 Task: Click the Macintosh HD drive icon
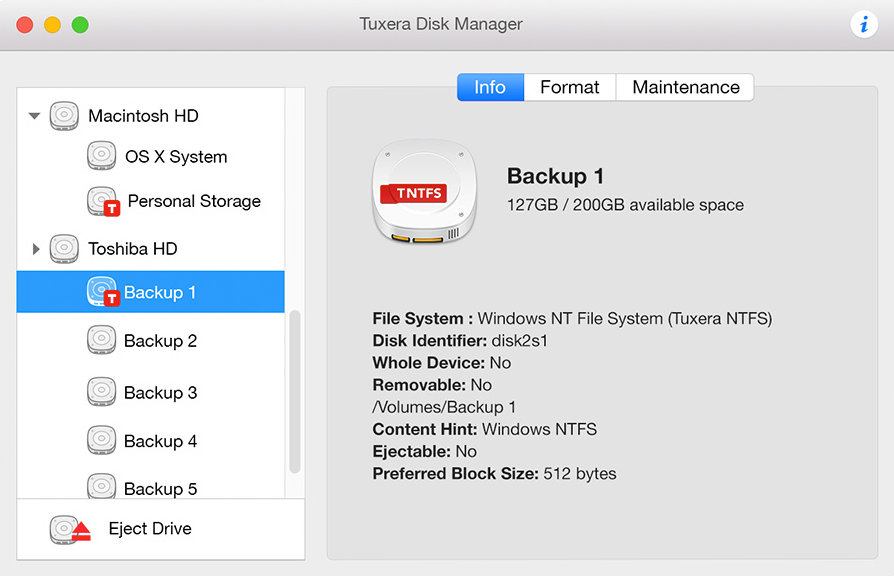click(x=64, y=116)
